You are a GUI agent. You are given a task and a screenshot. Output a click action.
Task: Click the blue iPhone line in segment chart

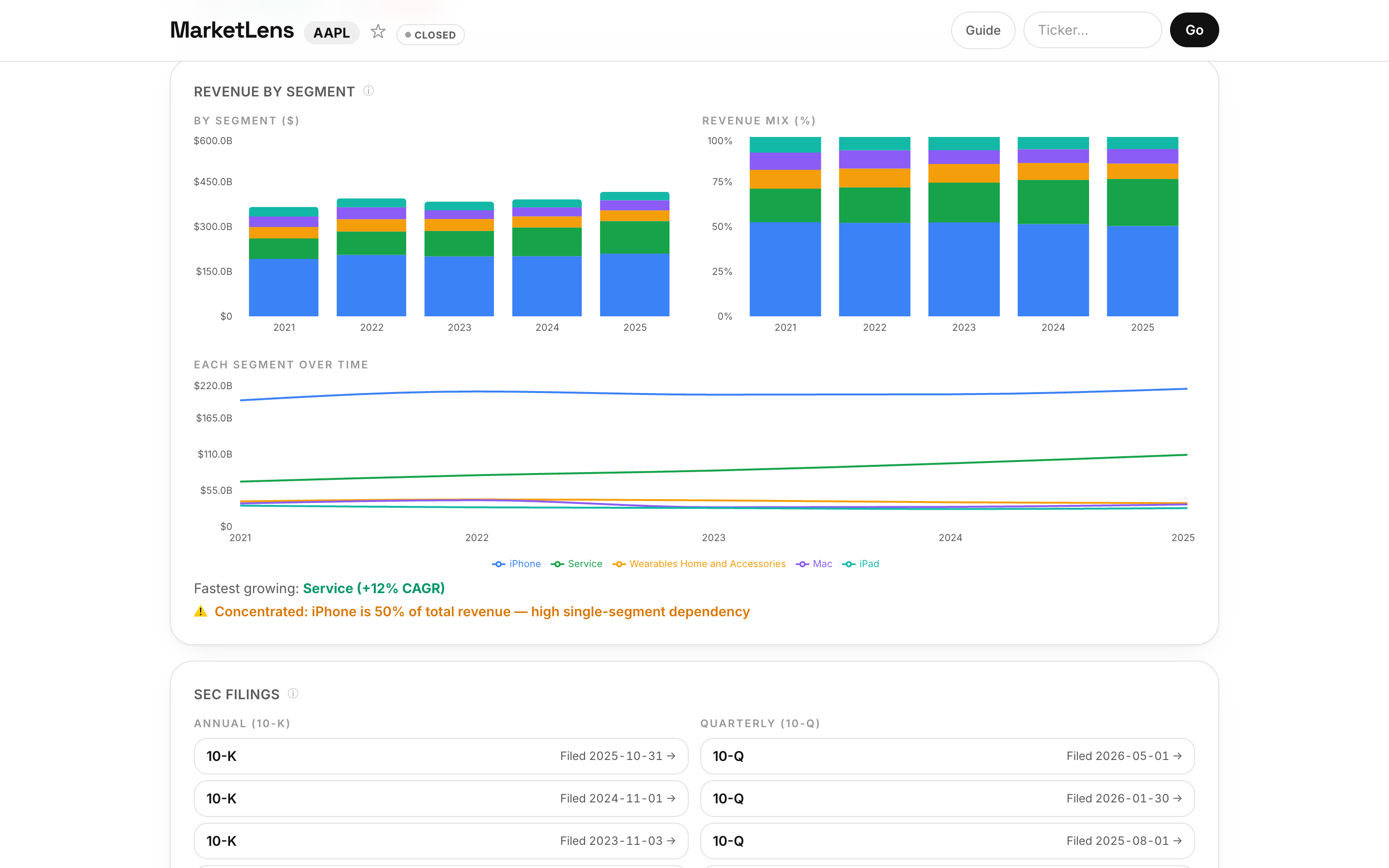click(x=713, y=394)
